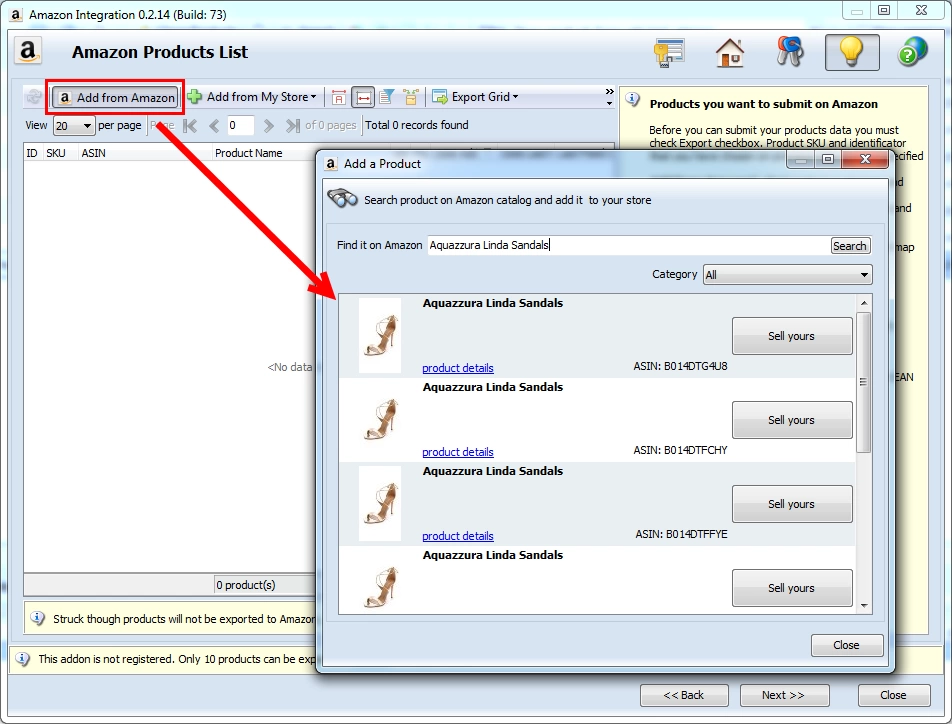Click the info icon beside Products you want to submit
The height and width of the screenshot is (724, 952).
pyautogui.click(x=633, y=100)
